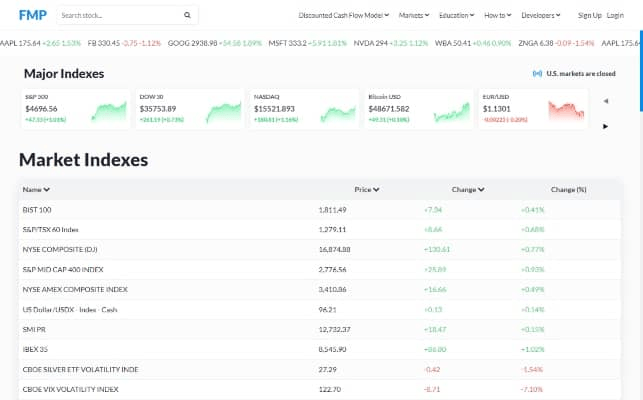Open the Bitcoin USD card

click(419, 109)
